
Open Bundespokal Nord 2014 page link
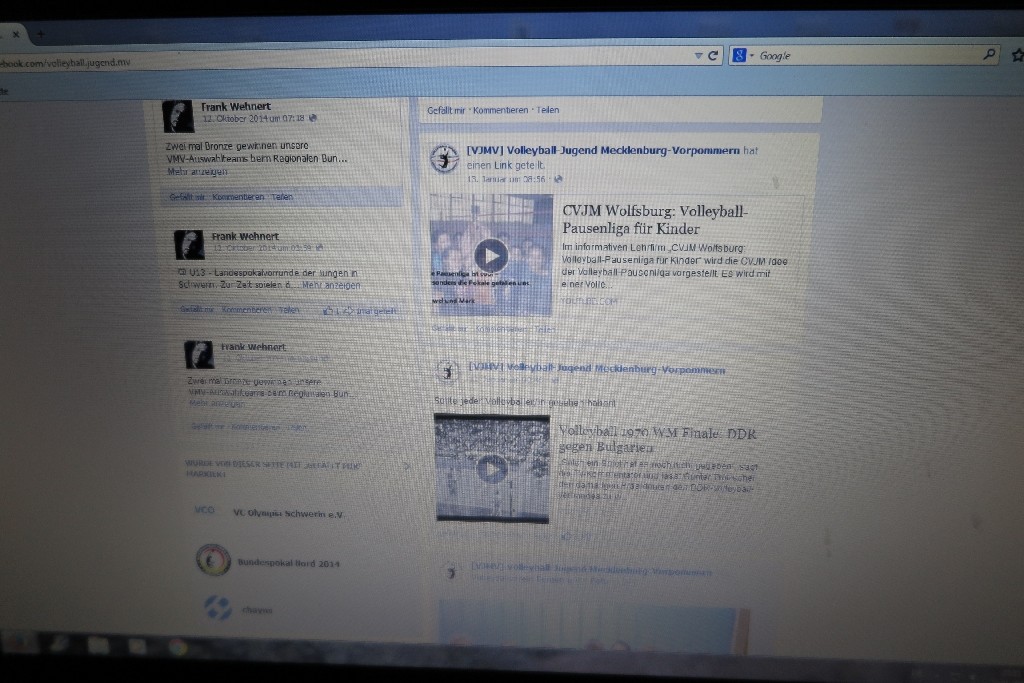click(x=289, y=563)
